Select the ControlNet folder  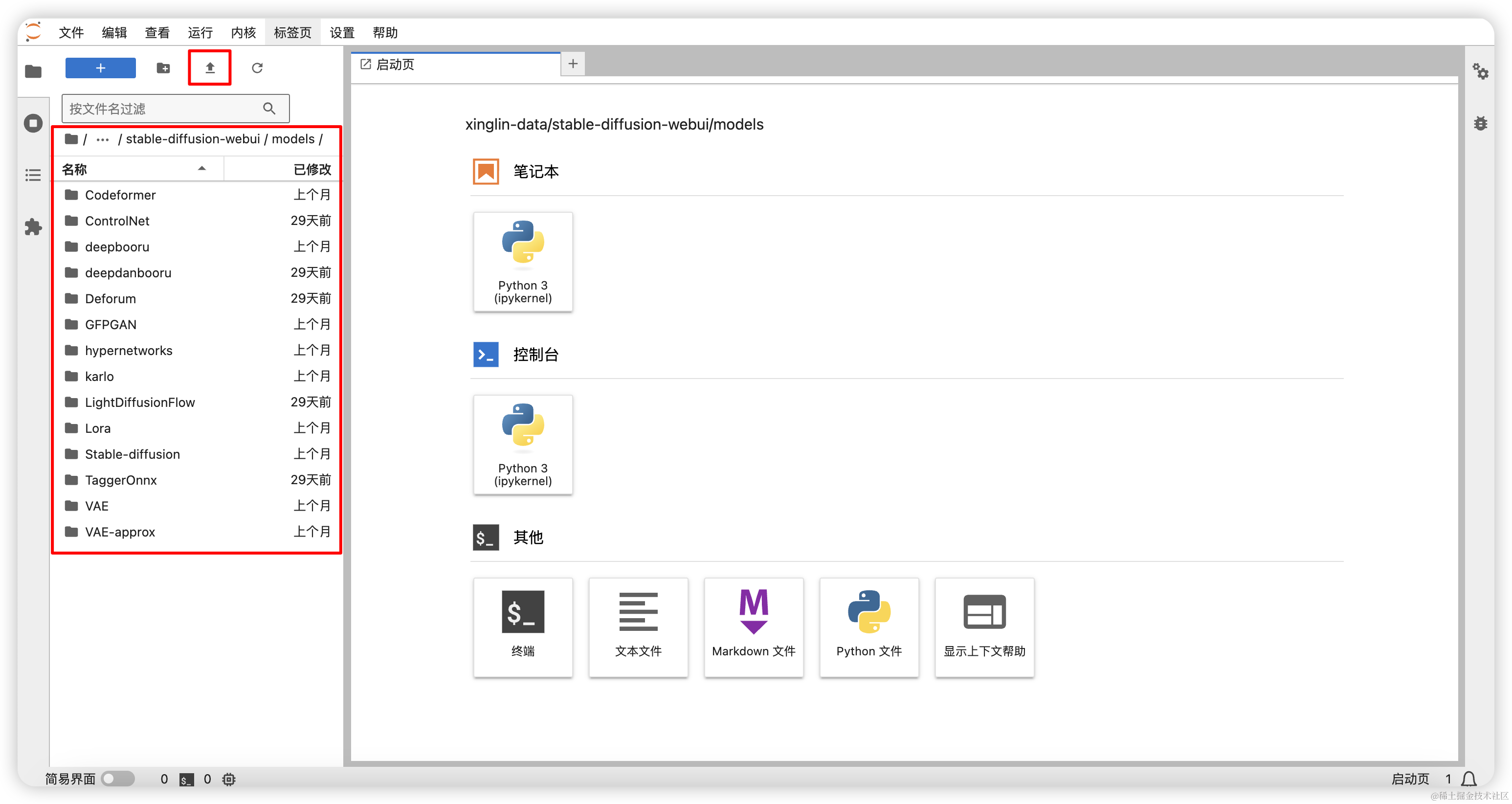197,221
